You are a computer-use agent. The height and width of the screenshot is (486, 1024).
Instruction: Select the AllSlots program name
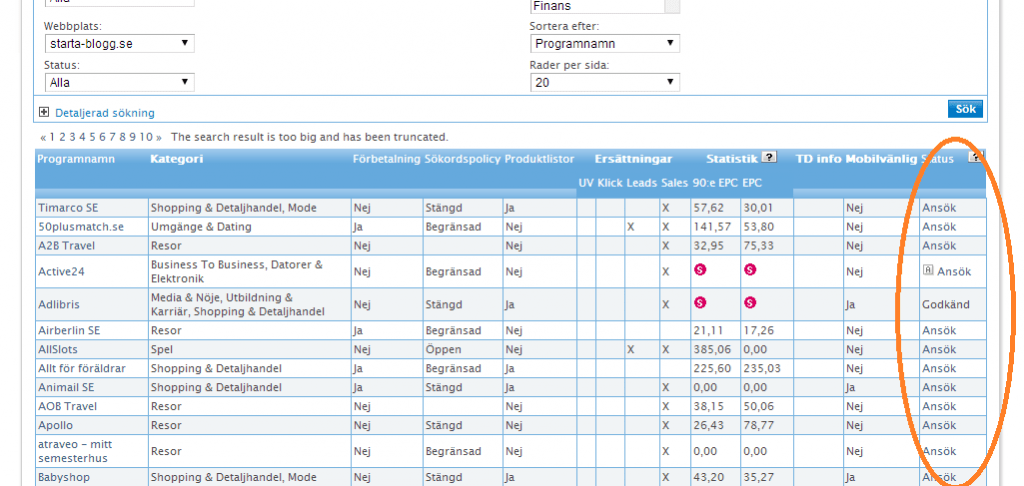tap(58, 349)
